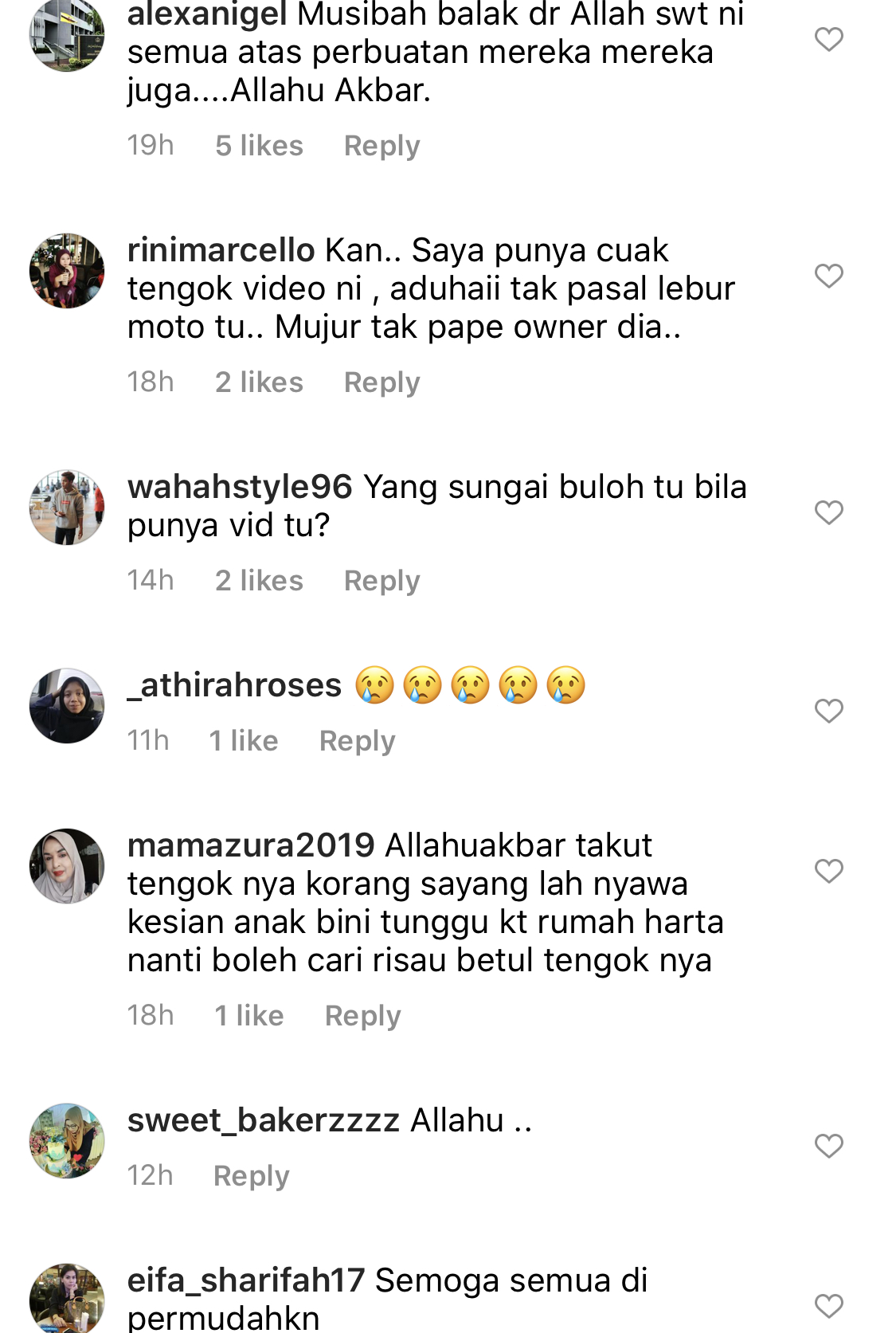Screen dimensions: 896x1333
Task: Reply to wahahstyle96's comment
Action: [x=381, y=581]
